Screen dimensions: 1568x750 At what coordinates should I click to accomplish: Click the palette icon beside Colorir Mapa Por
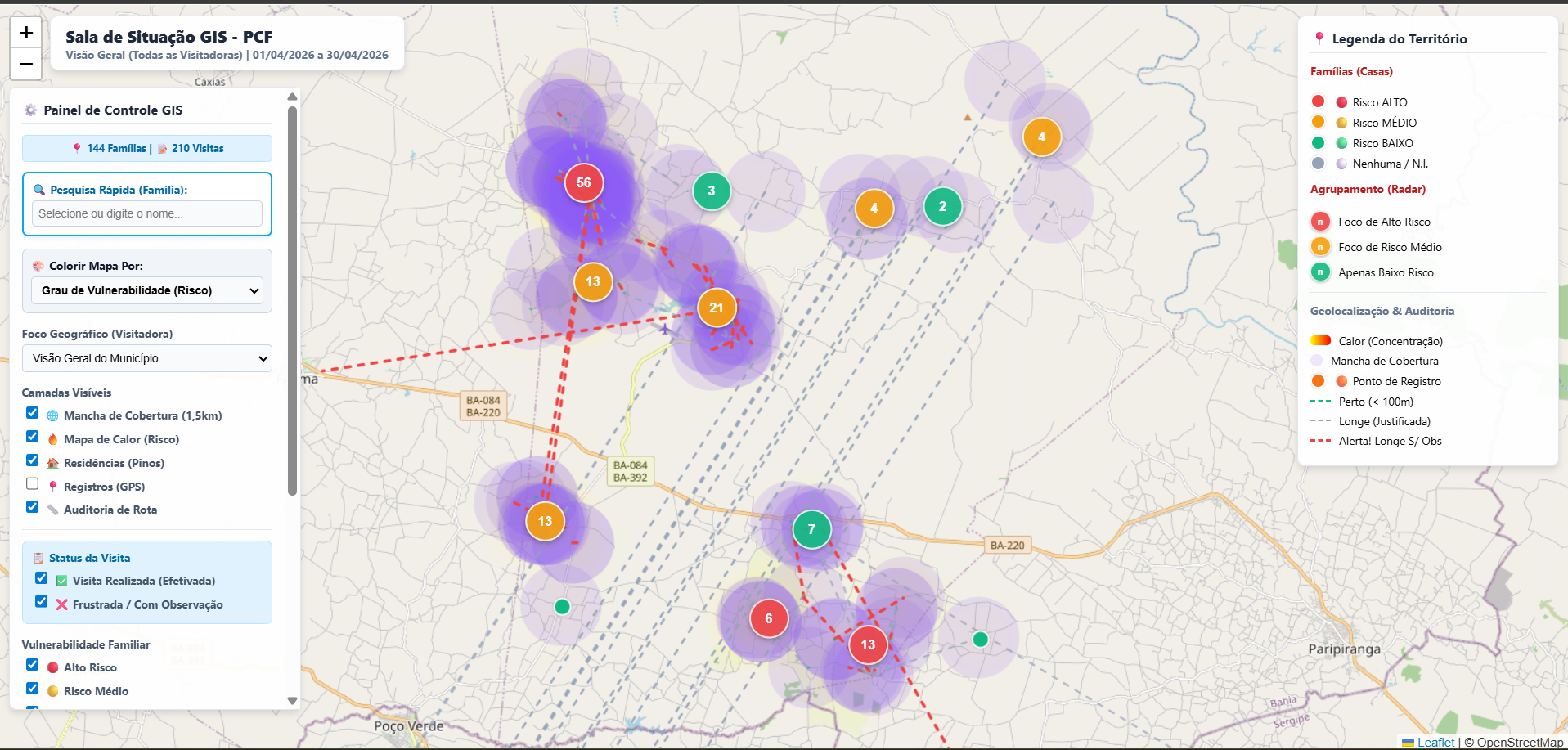pyautogui.click(x=37, y=265)
